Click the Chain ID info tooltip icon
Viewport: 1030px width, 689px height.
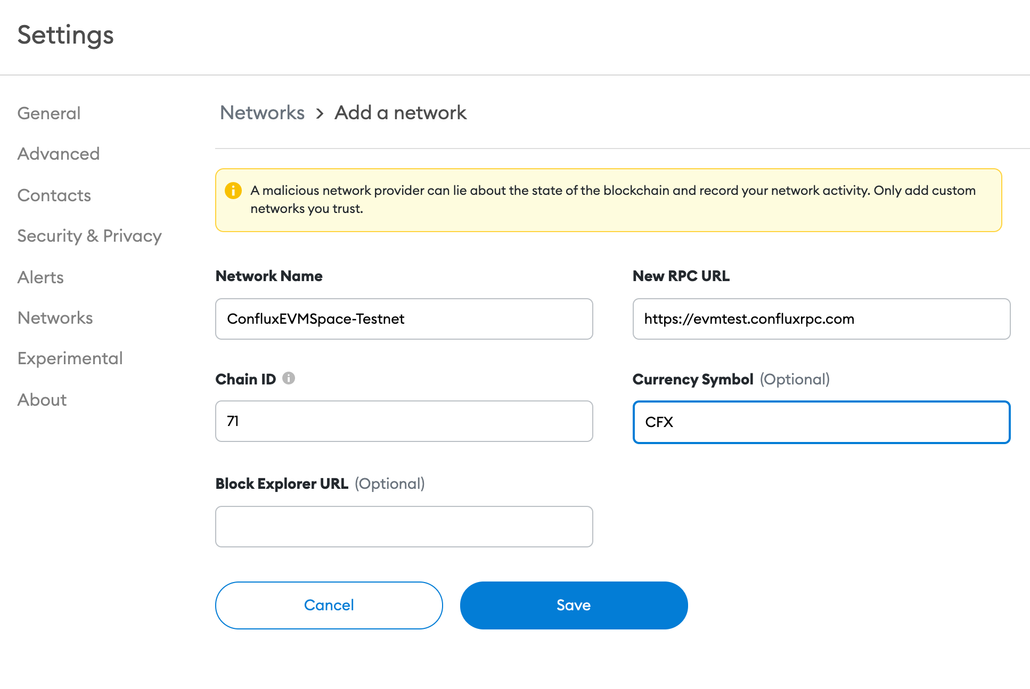click(x=287, y=378)
